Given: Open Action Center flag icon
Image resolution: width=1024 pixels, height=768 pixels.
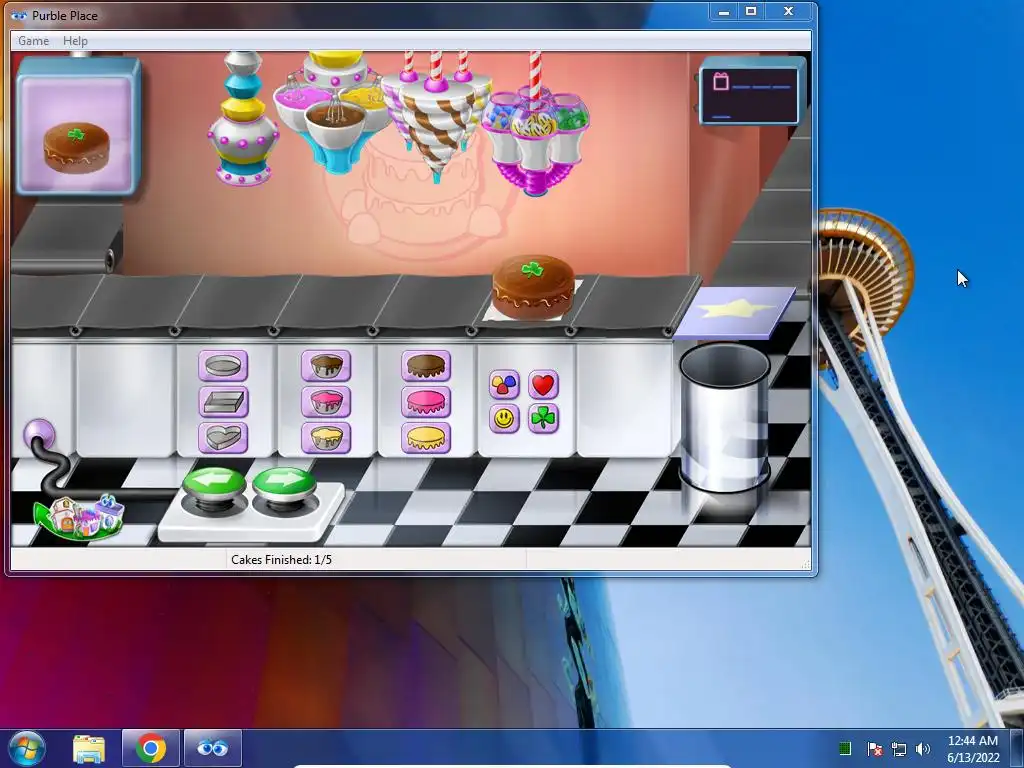Looking at the screenshot, I should tap(875, 748).
